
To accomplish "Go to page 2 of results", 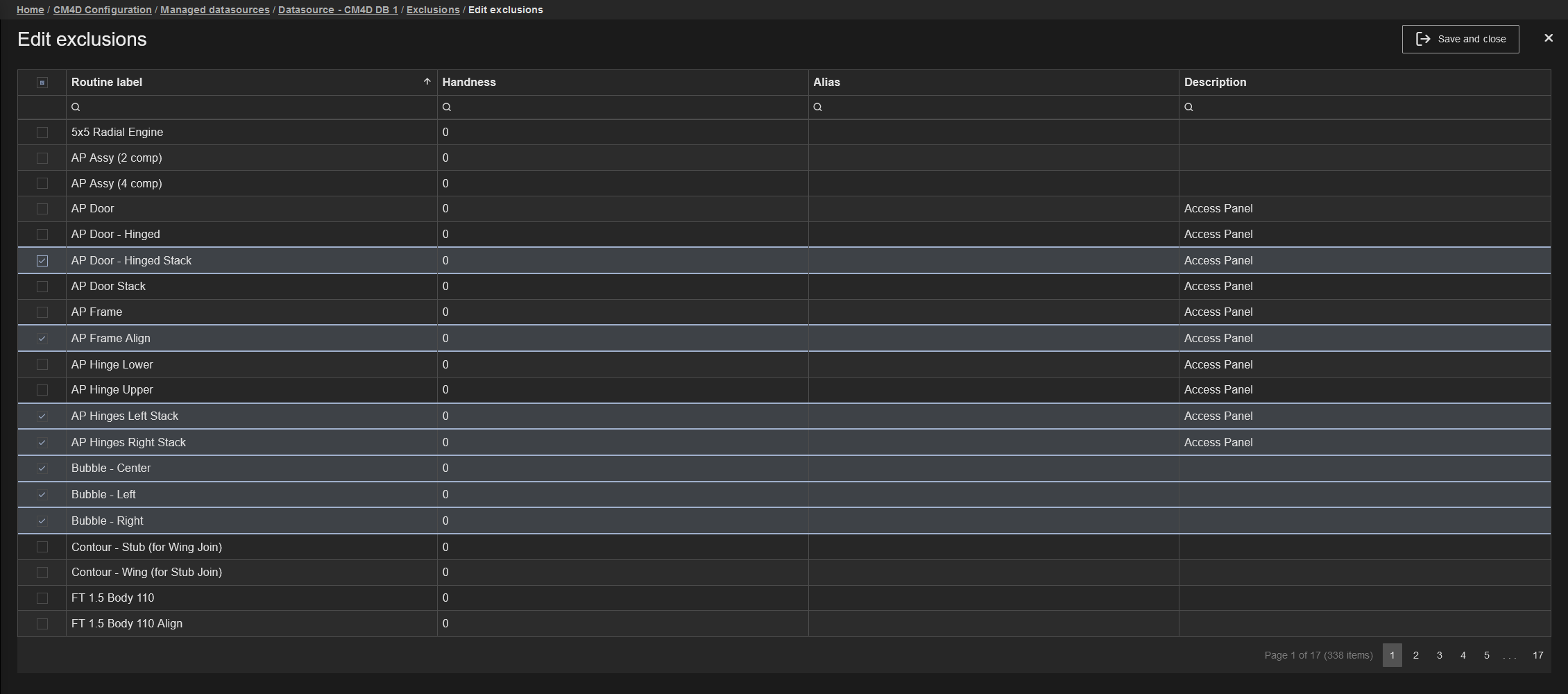I will tap(1415, 655).
